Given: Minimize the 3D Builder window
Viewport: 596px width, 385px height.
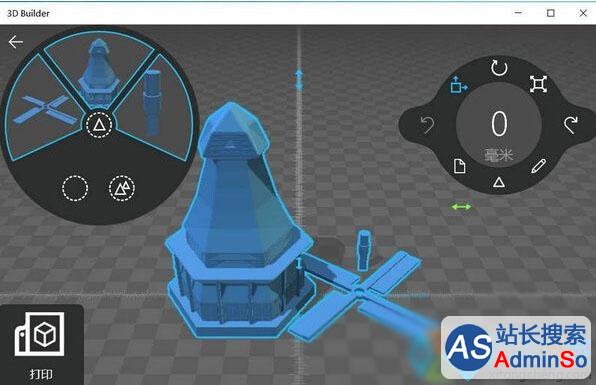Looking at the screenshot, I should (518, 13).
